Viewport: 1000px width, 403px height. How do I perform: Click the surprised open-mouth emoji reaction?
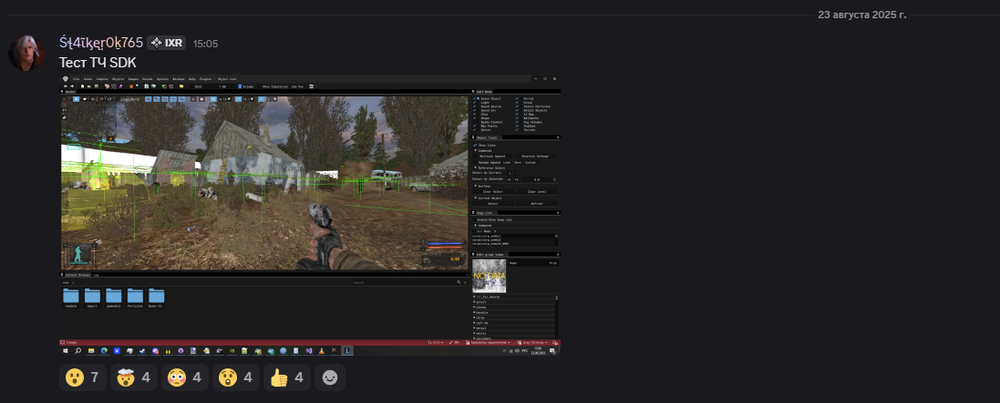(x=82, y=378)
